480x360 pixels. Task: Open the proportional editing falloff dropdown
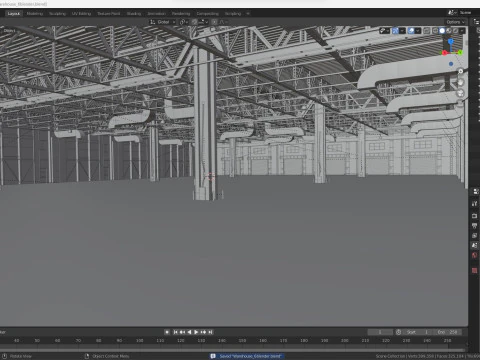[223, 22]
